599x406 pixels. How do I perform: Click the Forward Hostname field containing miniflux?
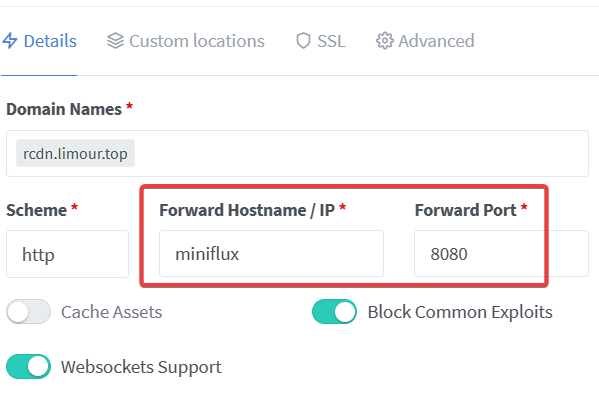(x=271, y=254)
